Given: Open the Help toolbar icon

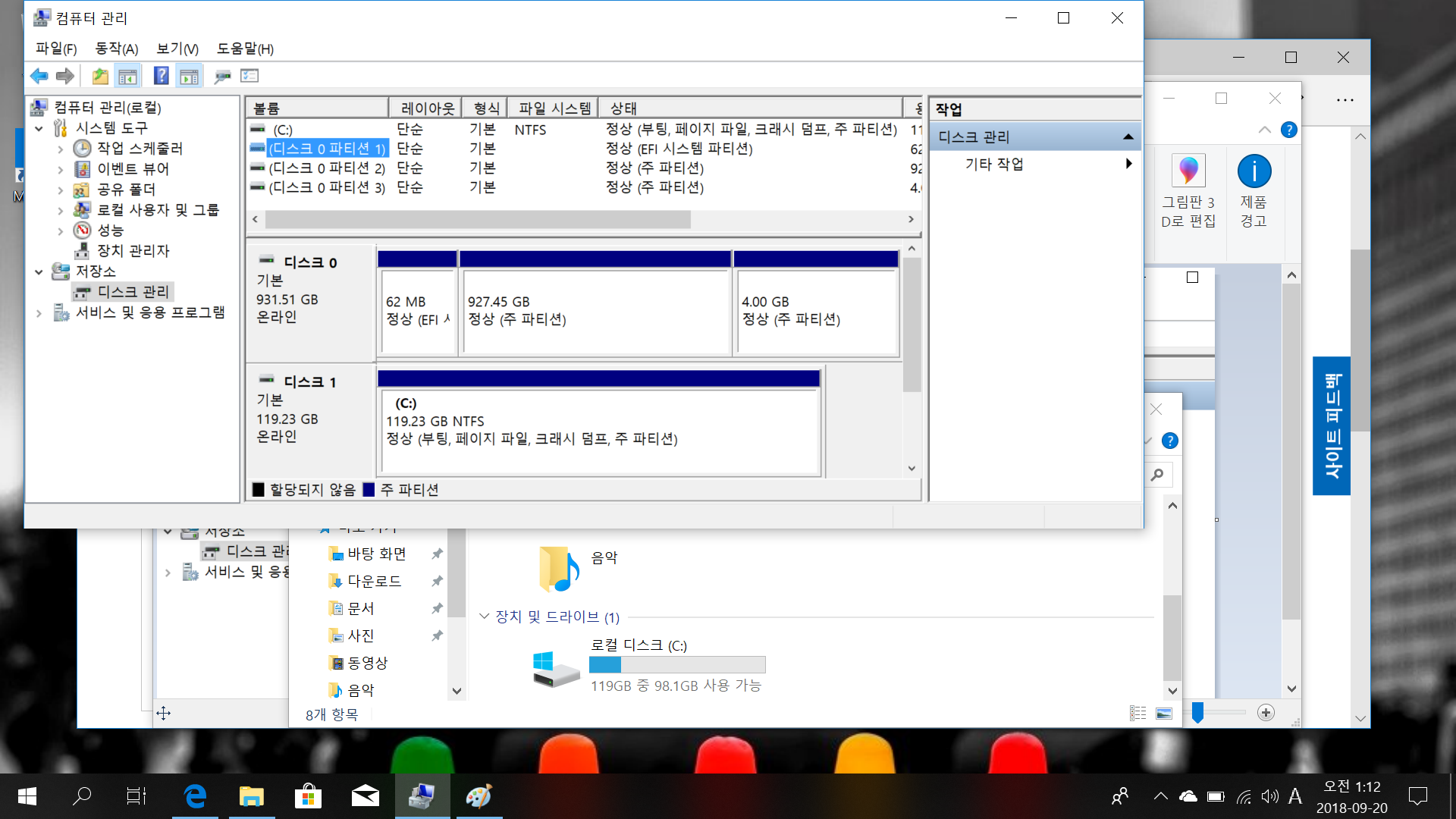Looking at the screenshot, I should coord(161,76).
